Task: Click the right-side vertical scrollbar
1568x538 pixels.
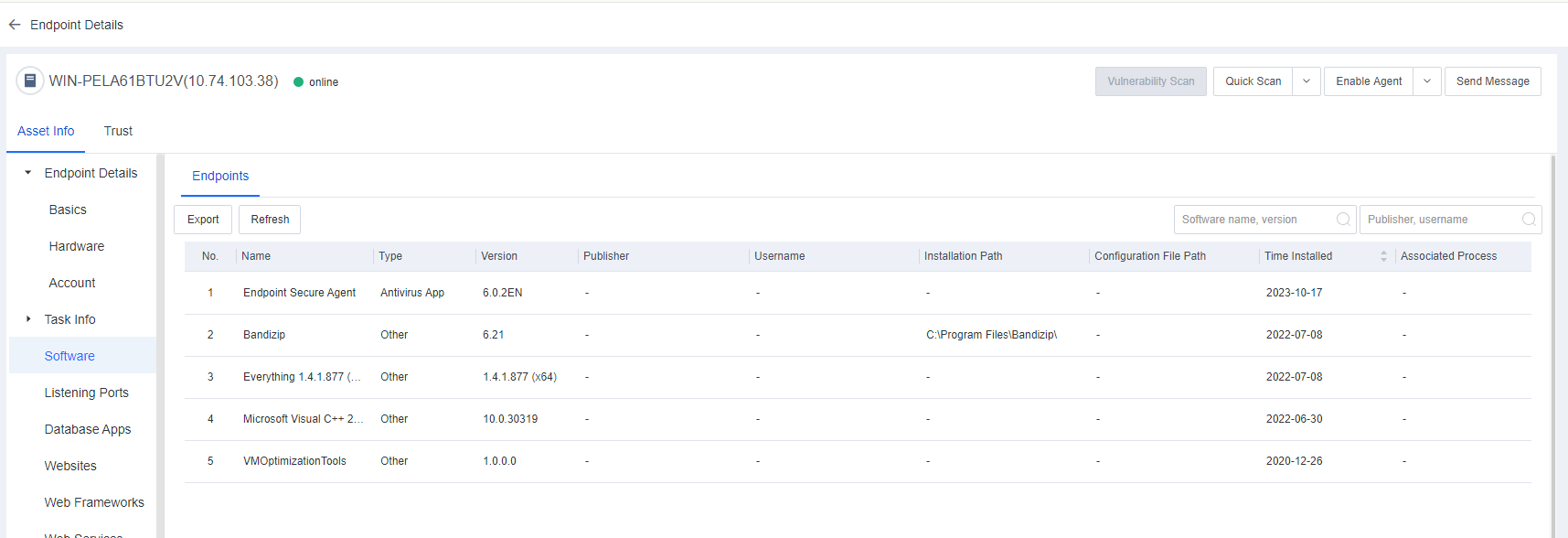Action: click(1552, 348)
